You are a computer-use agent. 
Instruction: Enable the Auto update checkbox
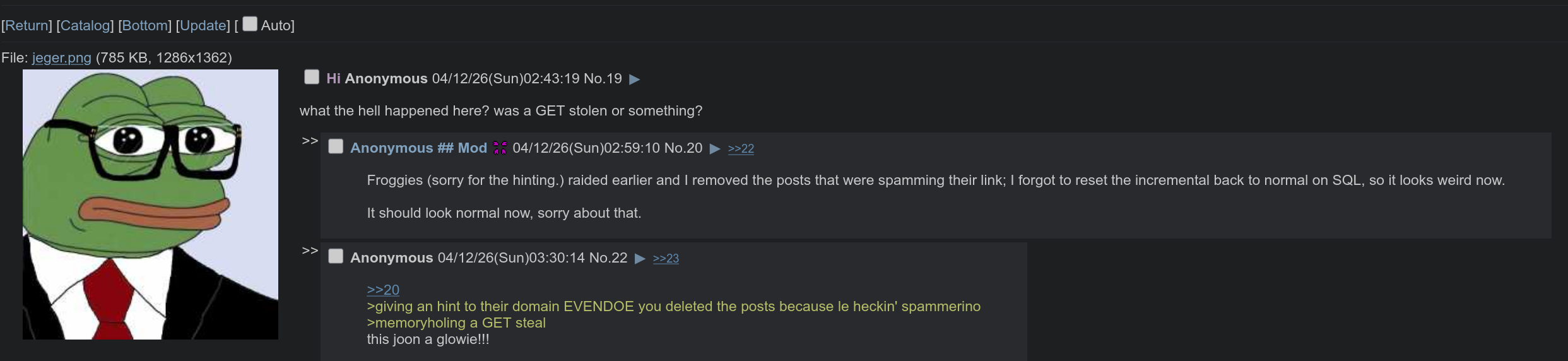[x=250, y=24]
